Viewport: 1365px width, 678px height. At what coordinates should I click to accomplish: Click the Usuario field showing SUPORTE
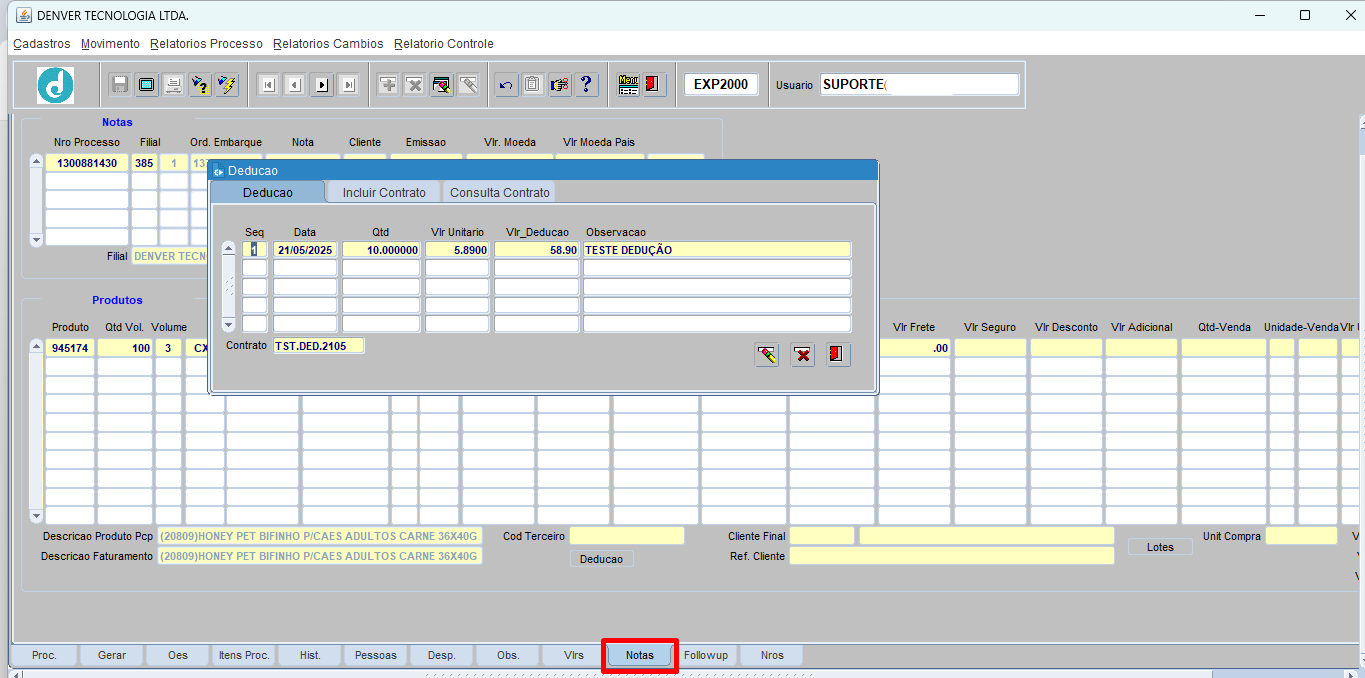(x=919, y=84)
